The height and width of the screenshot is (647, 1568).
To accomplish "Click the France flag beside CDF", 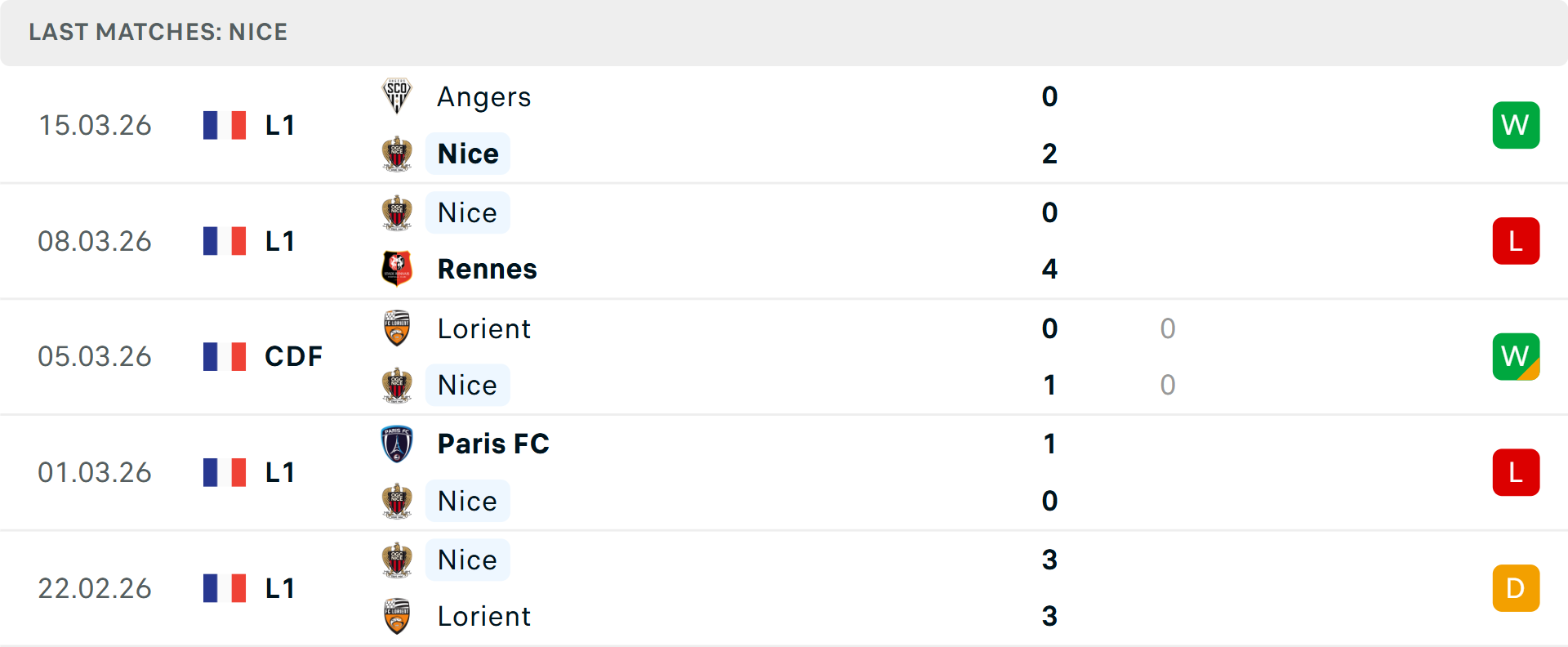I will point(225,357).
